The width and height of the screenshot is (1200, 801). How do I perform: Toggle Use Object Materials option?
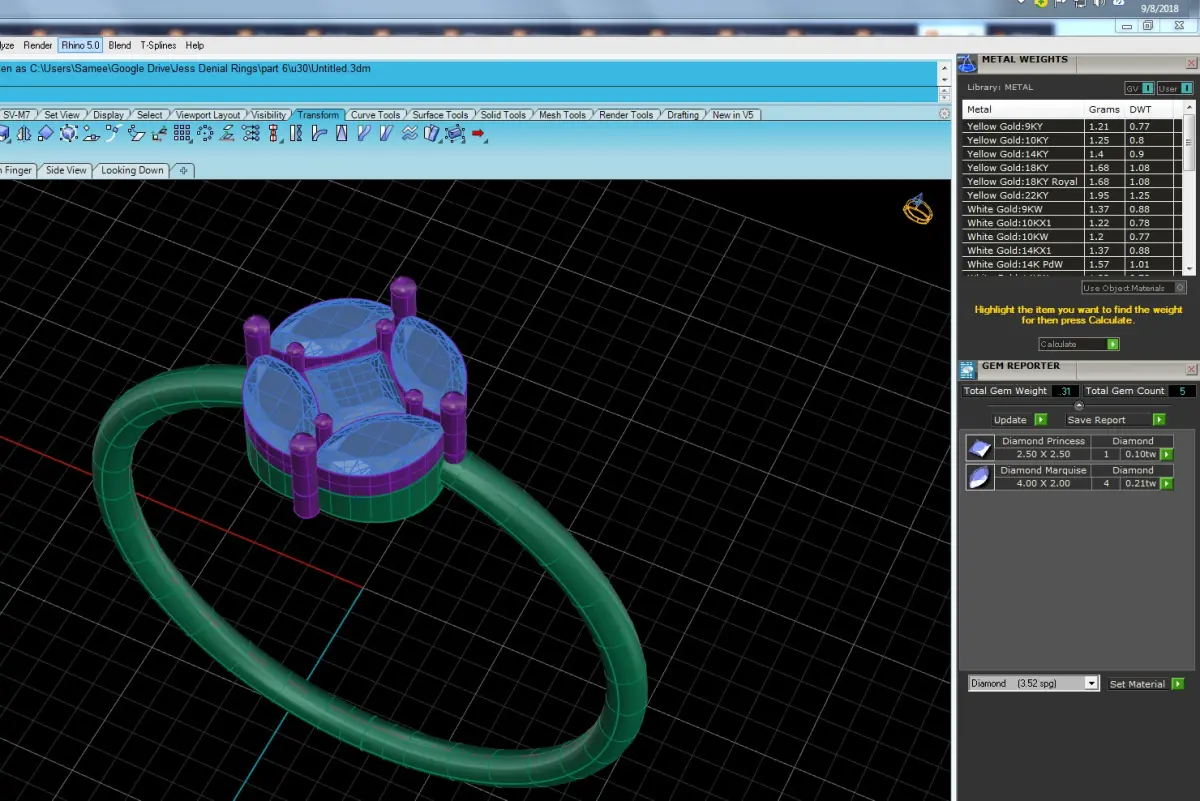pyautogui.click(x=1134, y=288)
